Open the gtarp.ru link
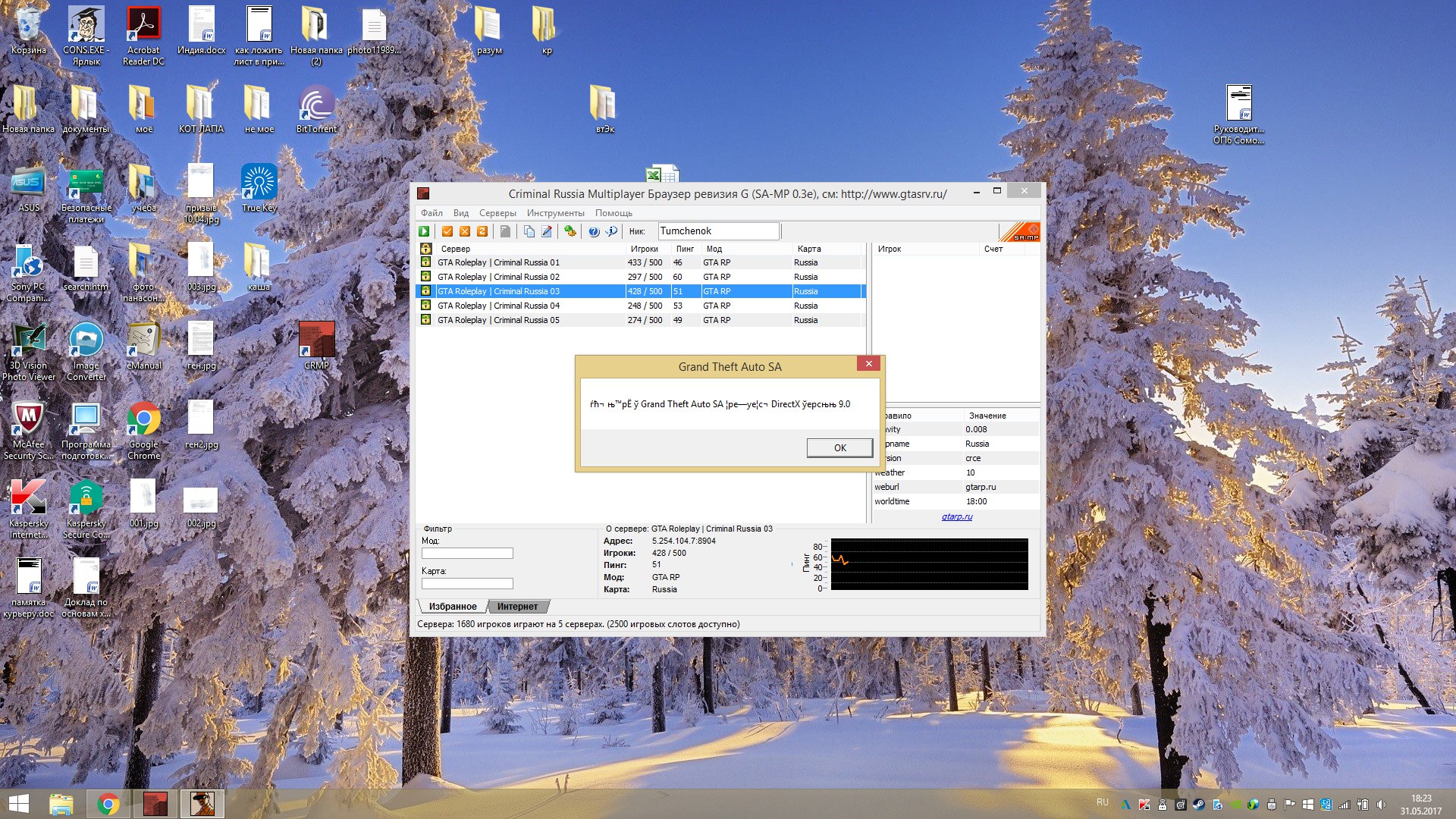 point(957,516)
